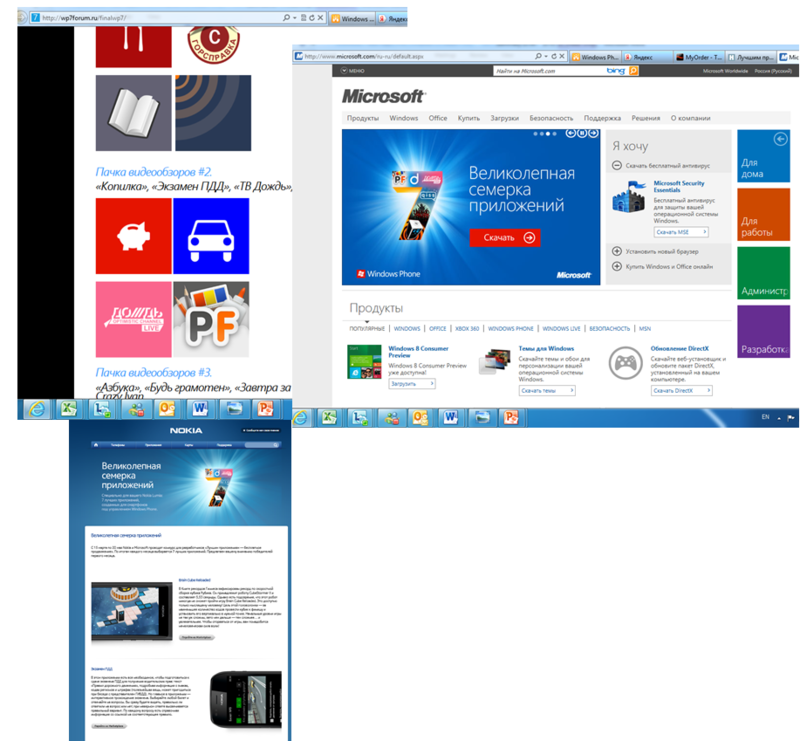Open Поддержка menu on Microsoft.com
This screenshot has height=741, width=800.
click(602, 118)
